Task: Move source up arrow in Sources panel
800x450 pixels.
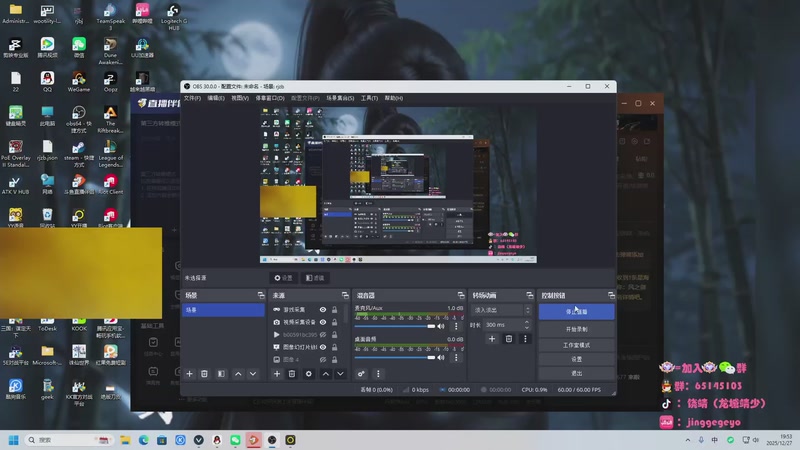Action: [x=326, y=374]
